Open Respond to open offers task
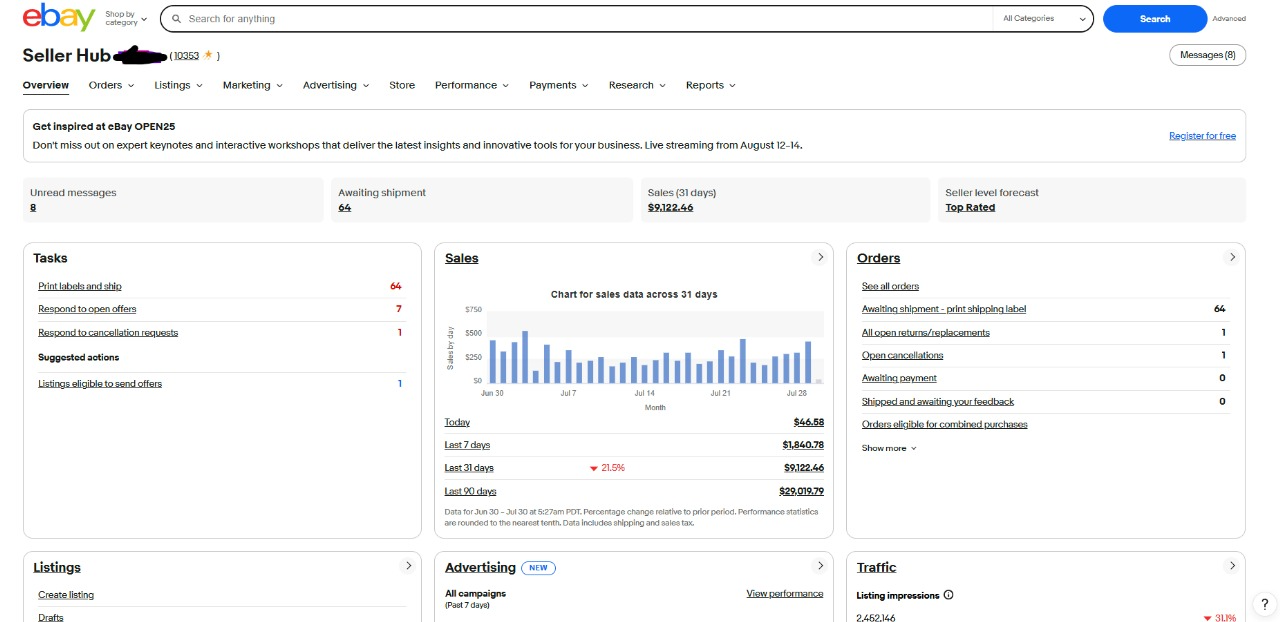This screenshot has height=622, width=1280. click(87, 309)
